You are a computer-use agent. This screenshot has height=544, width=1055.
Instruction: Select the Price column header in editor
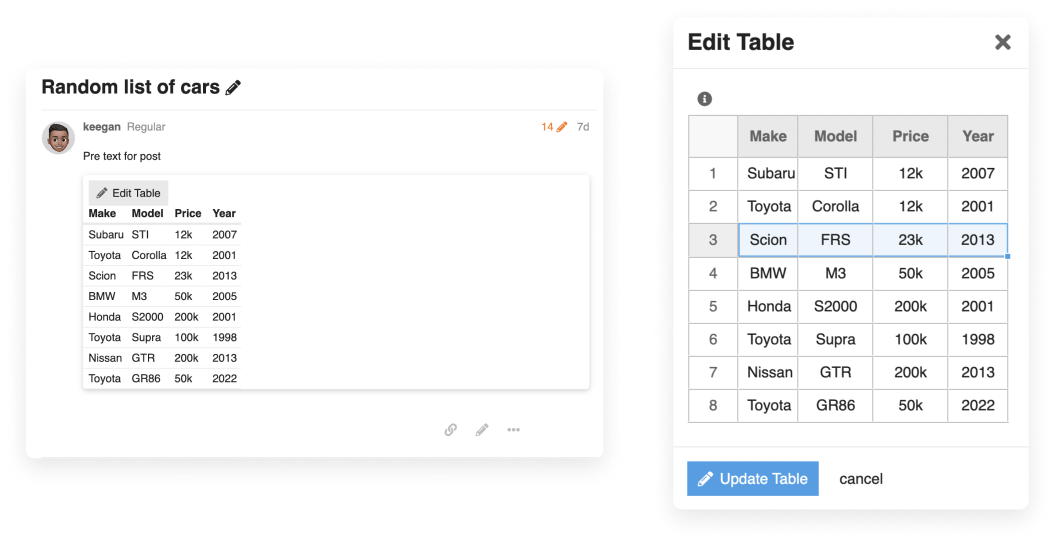click(910, 137)
